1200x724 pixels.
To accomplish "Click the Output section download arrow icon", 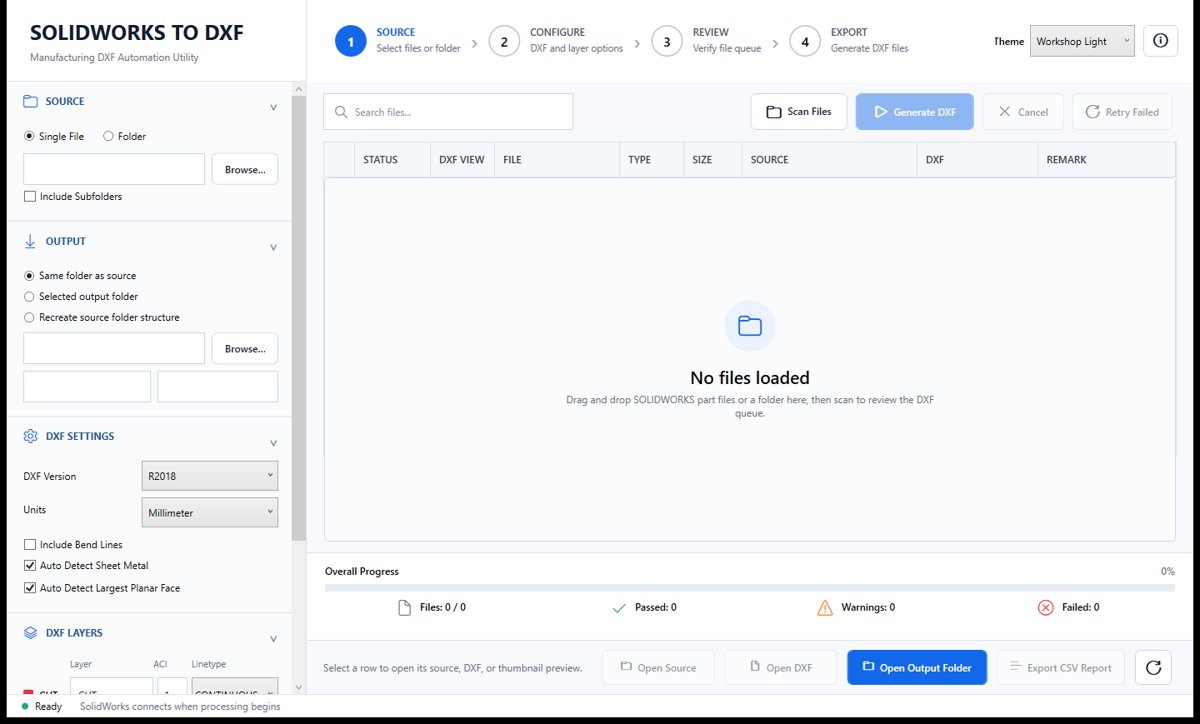I will (30, 241).
